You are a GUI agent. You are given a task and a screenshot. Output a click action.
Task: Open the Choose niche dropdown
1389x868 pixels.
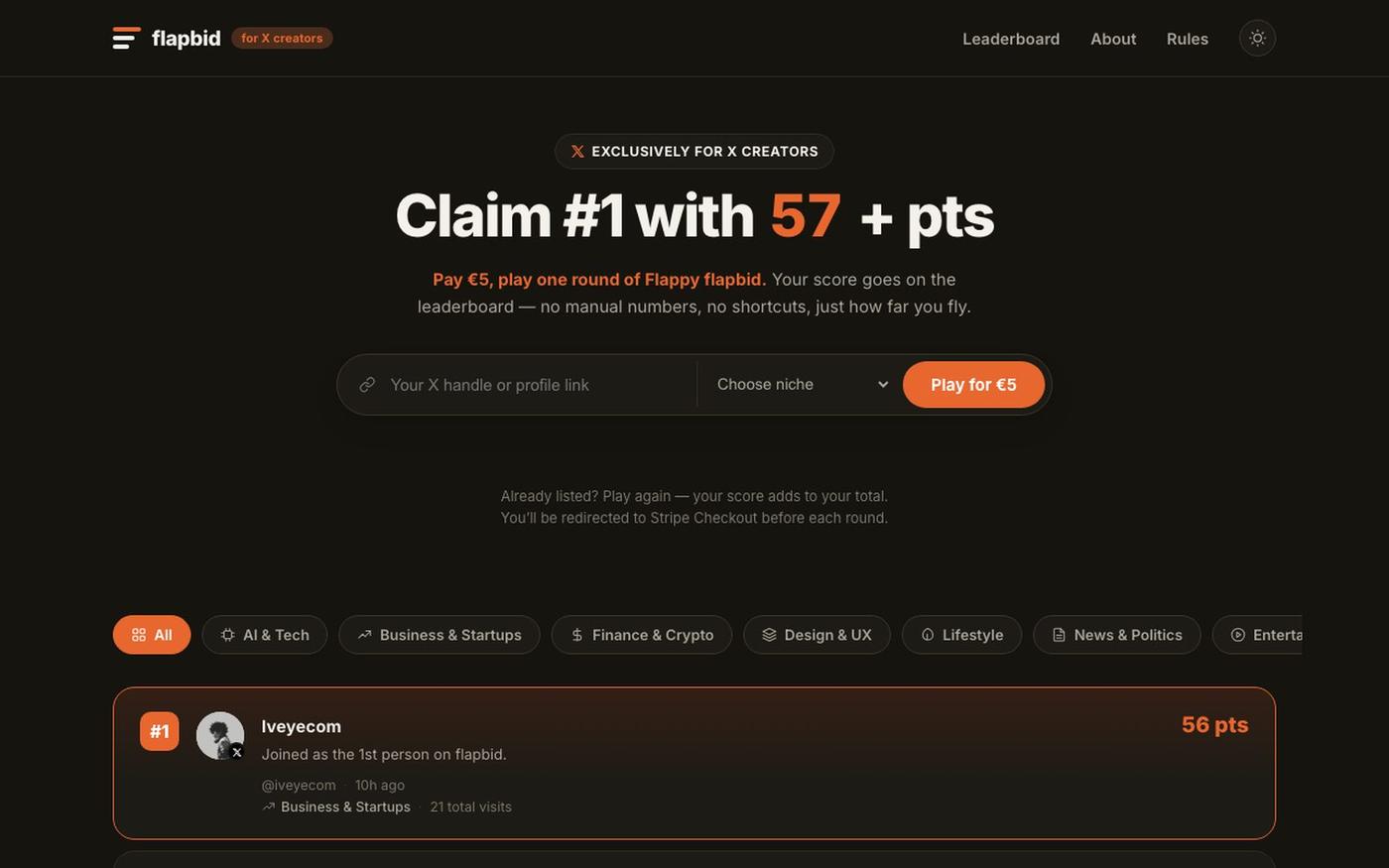click(x=802, y=385)
